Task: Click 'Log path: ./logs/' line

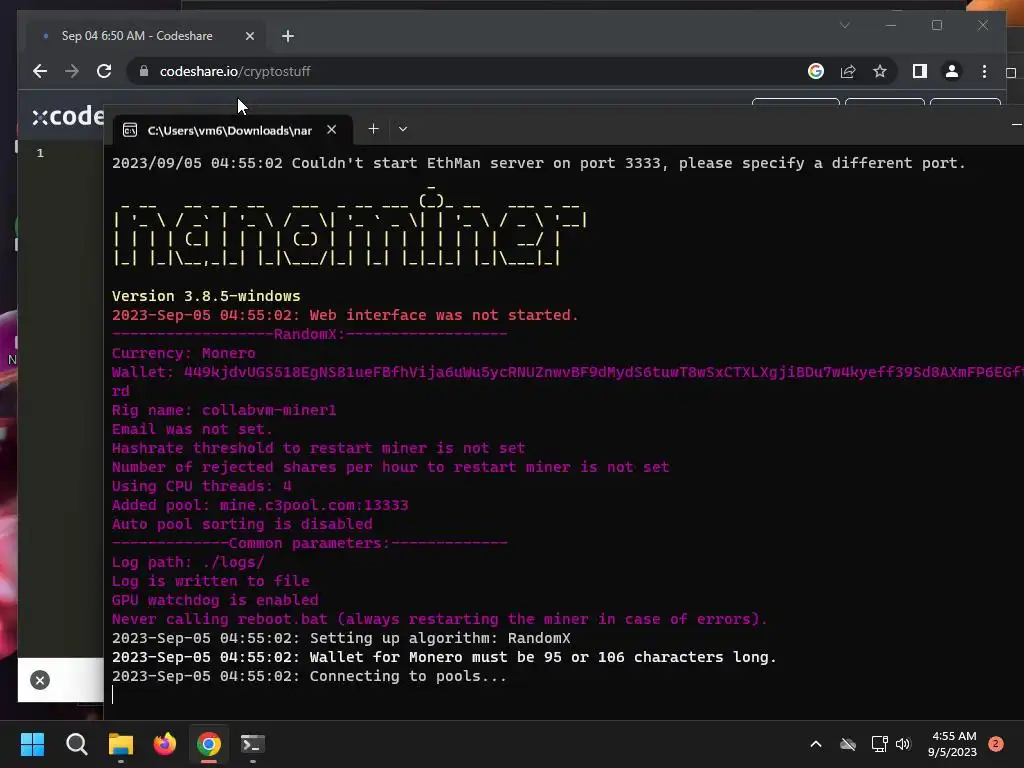Action: [188, 562]
